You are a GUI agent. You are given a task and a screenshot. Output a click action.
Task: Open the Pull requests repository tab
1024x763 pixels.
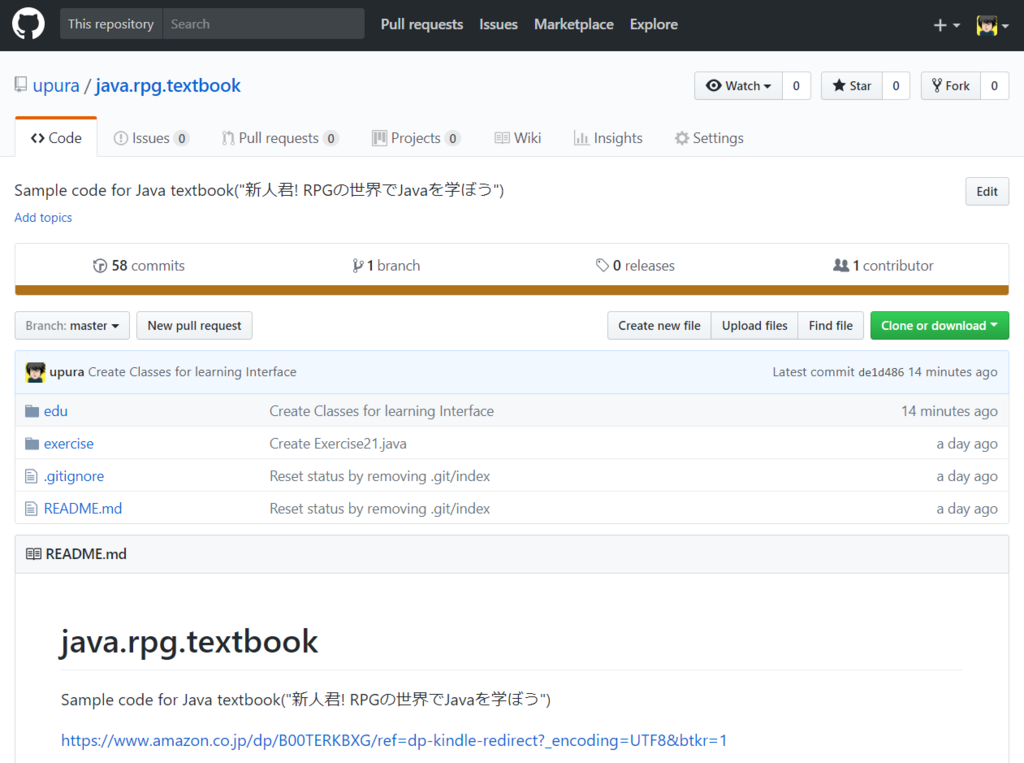[280, 138]
